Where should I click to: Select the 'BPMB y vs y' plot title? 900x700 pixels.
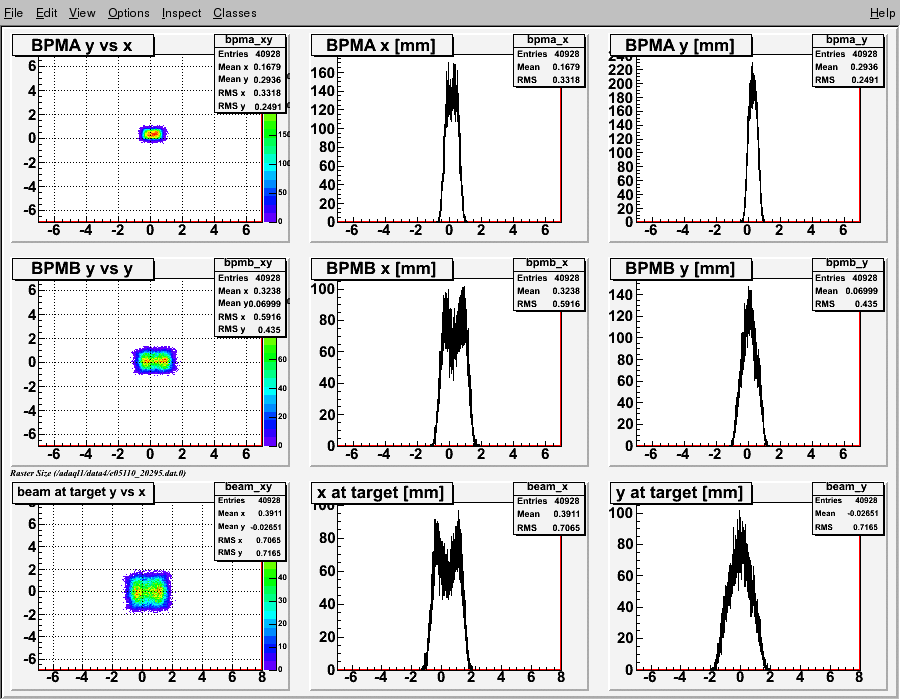pos(83,269)
